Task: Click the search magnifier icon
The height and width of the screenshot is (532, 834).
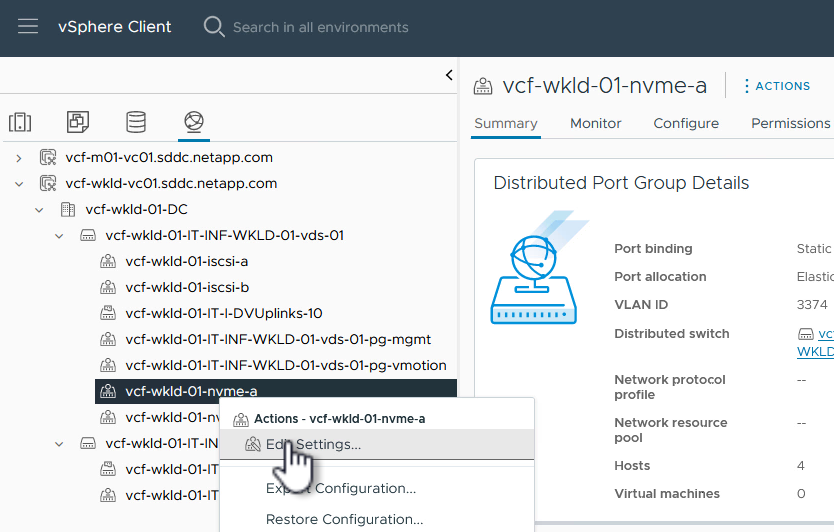Action: [x=214, y=27]
